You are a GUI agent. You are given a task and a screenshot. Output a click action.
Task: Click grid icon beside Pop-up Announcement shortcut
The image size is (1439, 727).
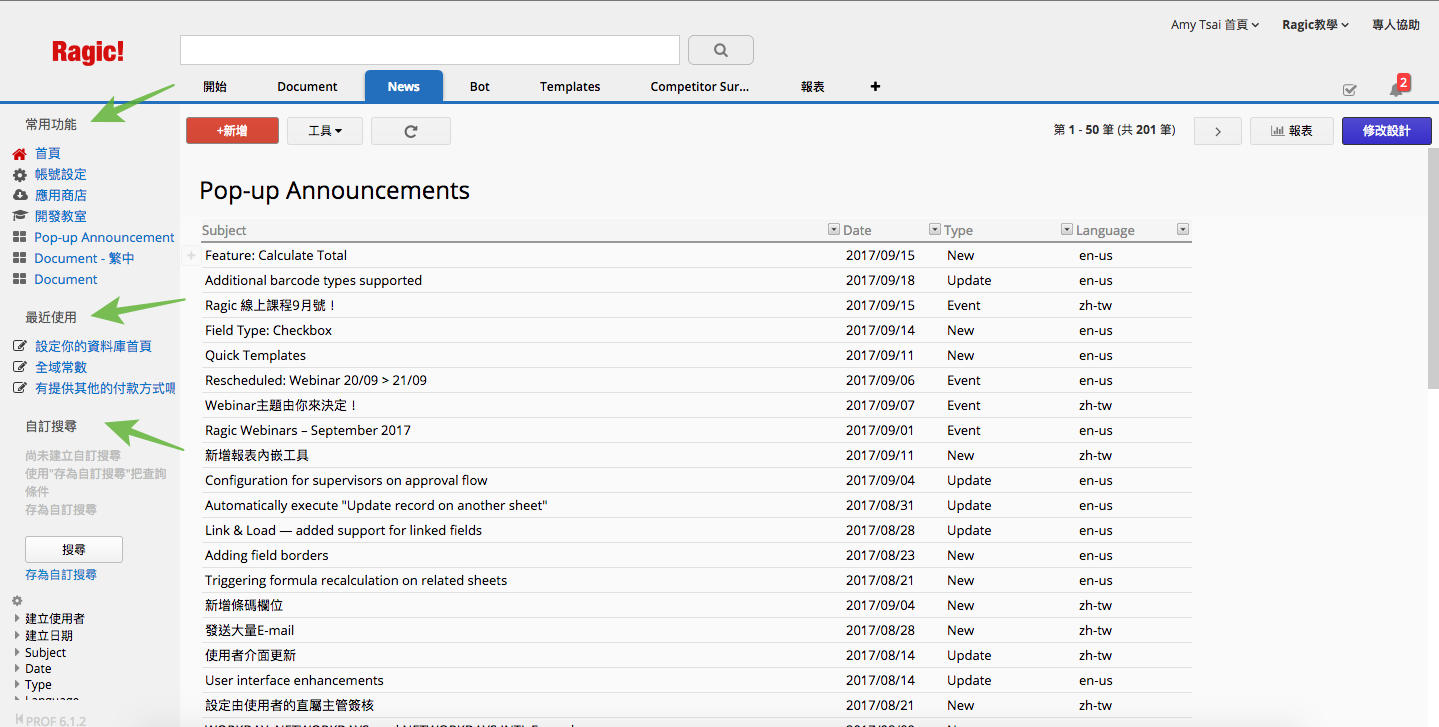[19, 238]
